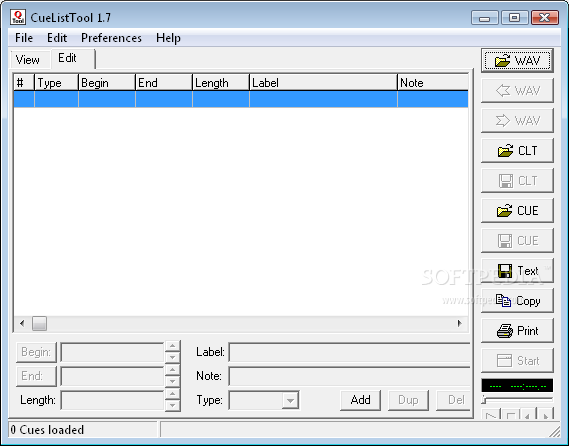This screenshot has height=446, width=569.
Task: Close the CueListTool window
Action: coord(545,17)
